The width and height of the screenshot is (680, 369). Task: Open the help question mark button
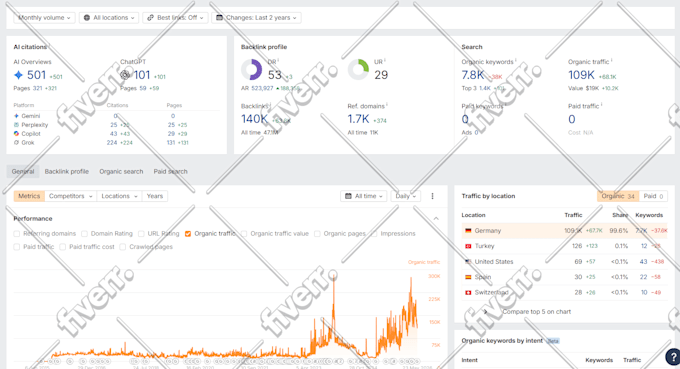[x=673, y=357]
